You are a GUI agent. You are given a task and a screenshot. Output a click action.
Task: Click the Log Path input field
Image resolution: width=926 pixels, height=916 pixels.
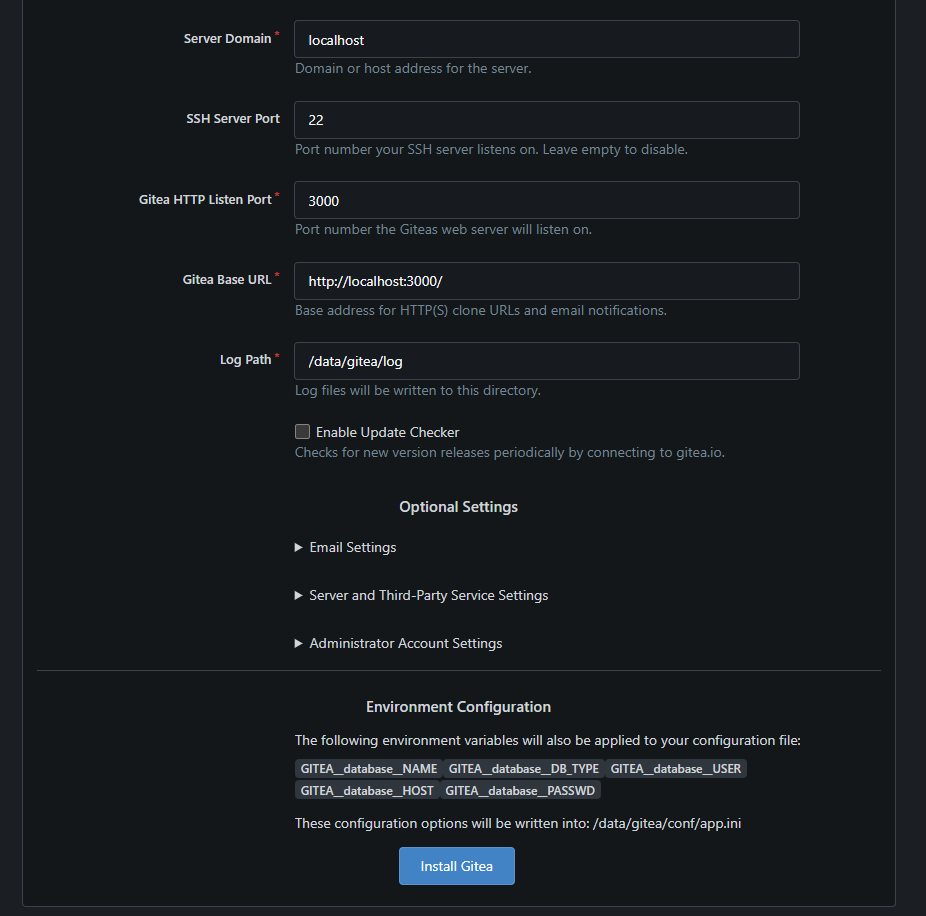coord(546,361)
